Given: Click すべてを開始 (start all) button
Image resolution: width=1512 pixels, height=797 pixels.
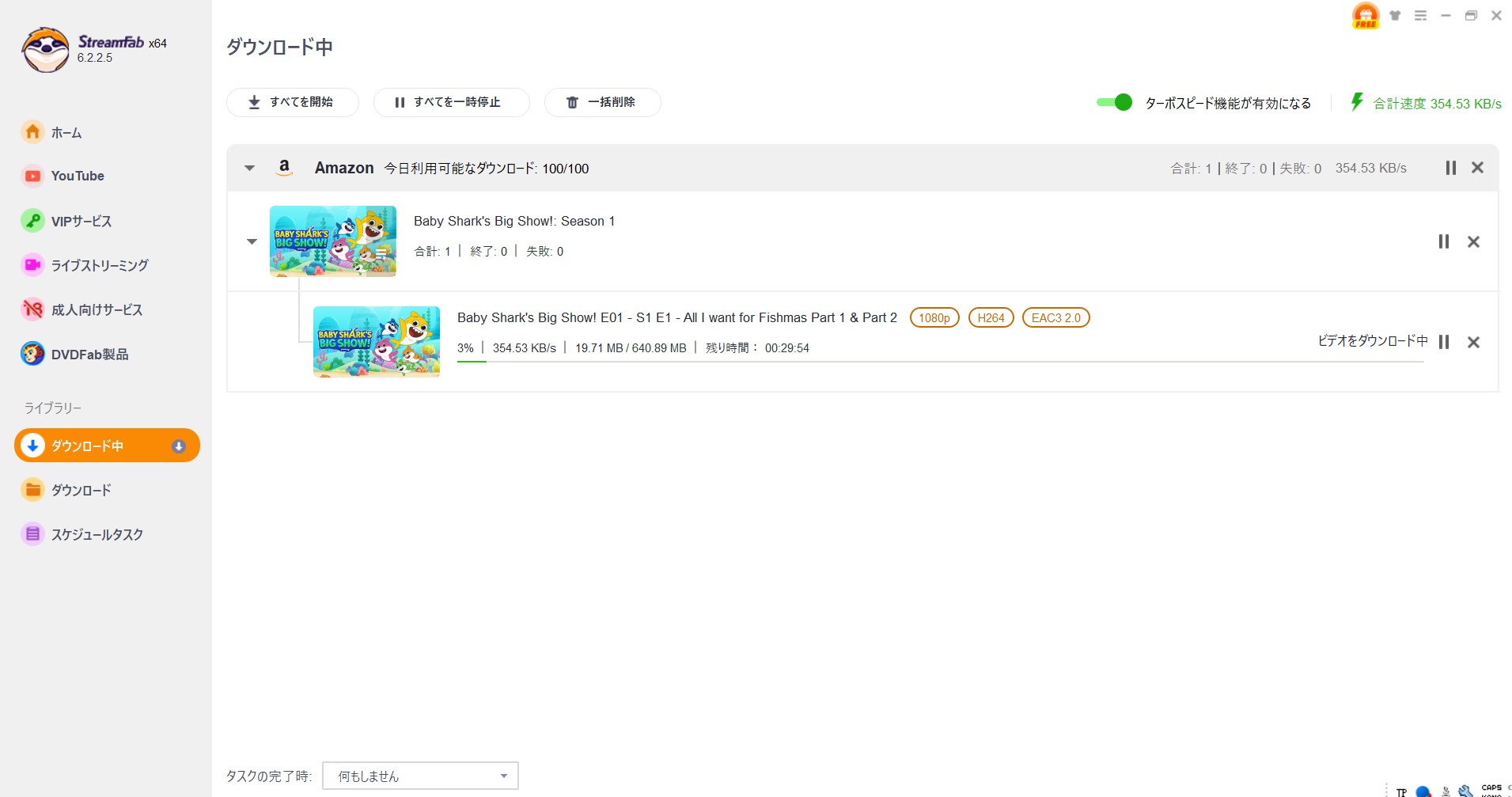Looking at the screenshot, I should pyautogui.click(x=292, y=102).
